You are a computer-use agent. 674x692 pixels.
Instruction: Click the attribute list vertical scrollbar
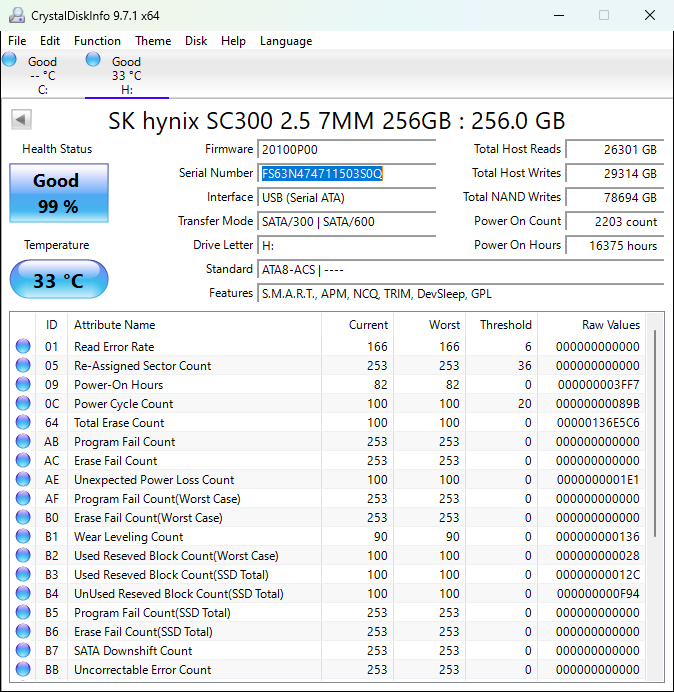[655, 432]
